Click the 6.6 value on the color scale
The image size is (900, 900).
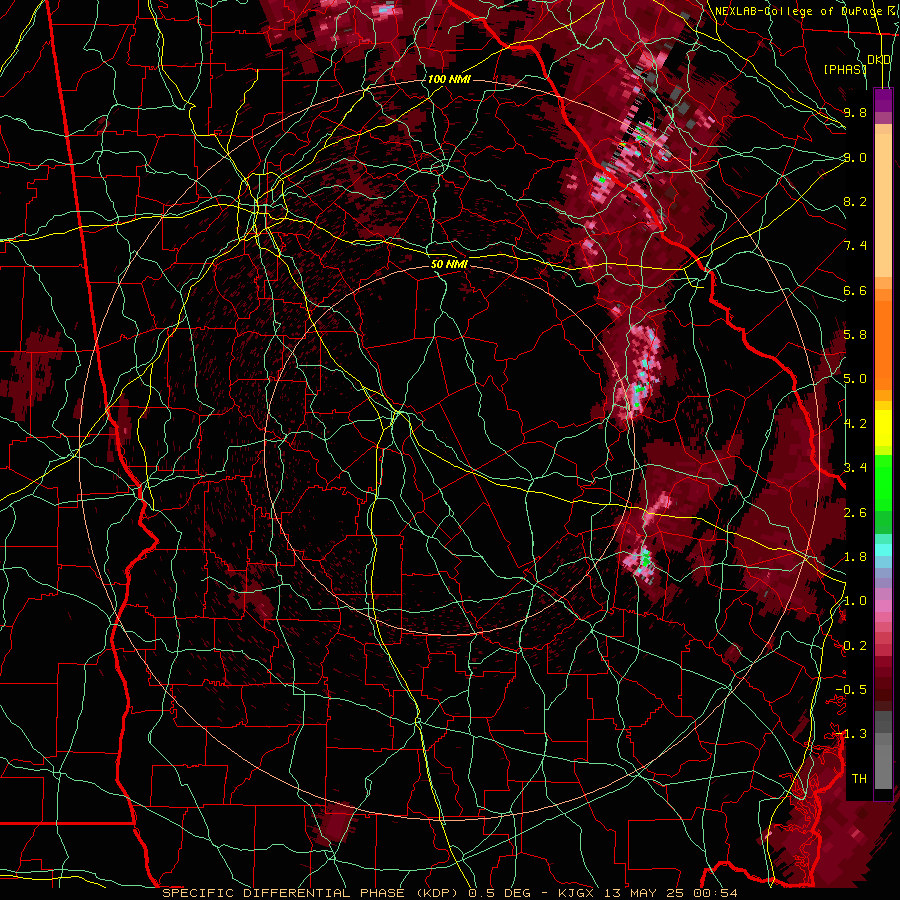pos(855,290)
